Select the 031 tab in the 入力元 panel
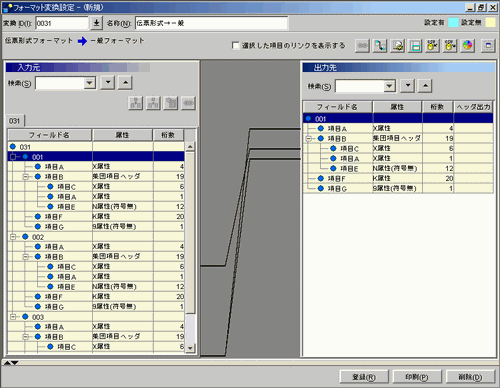Screen dimensions: 500x388 tap(14, 121)
